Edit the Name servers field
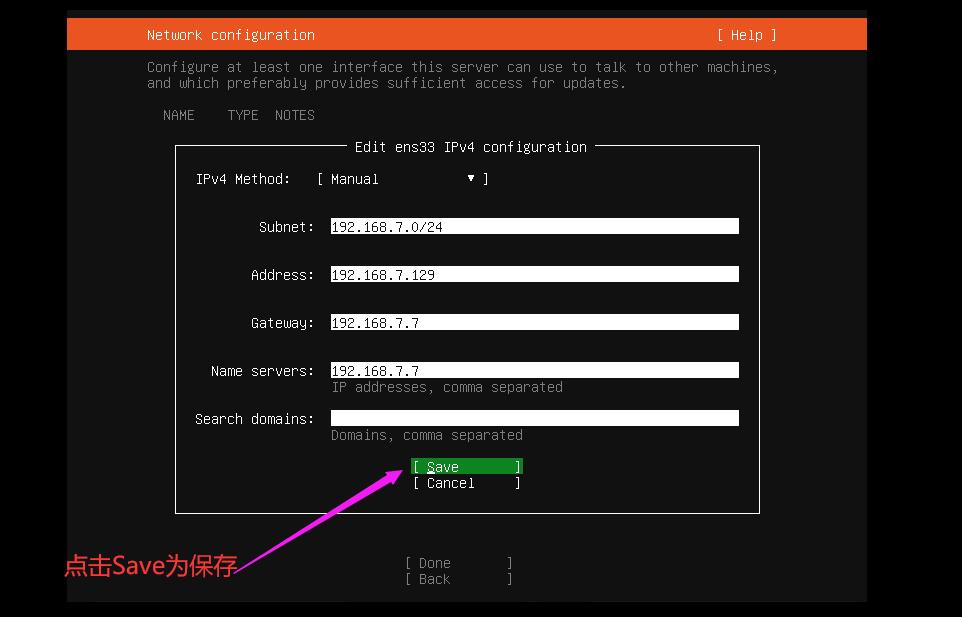The height and width of the screenshot is (617, 962). click(x=534, y=371)
